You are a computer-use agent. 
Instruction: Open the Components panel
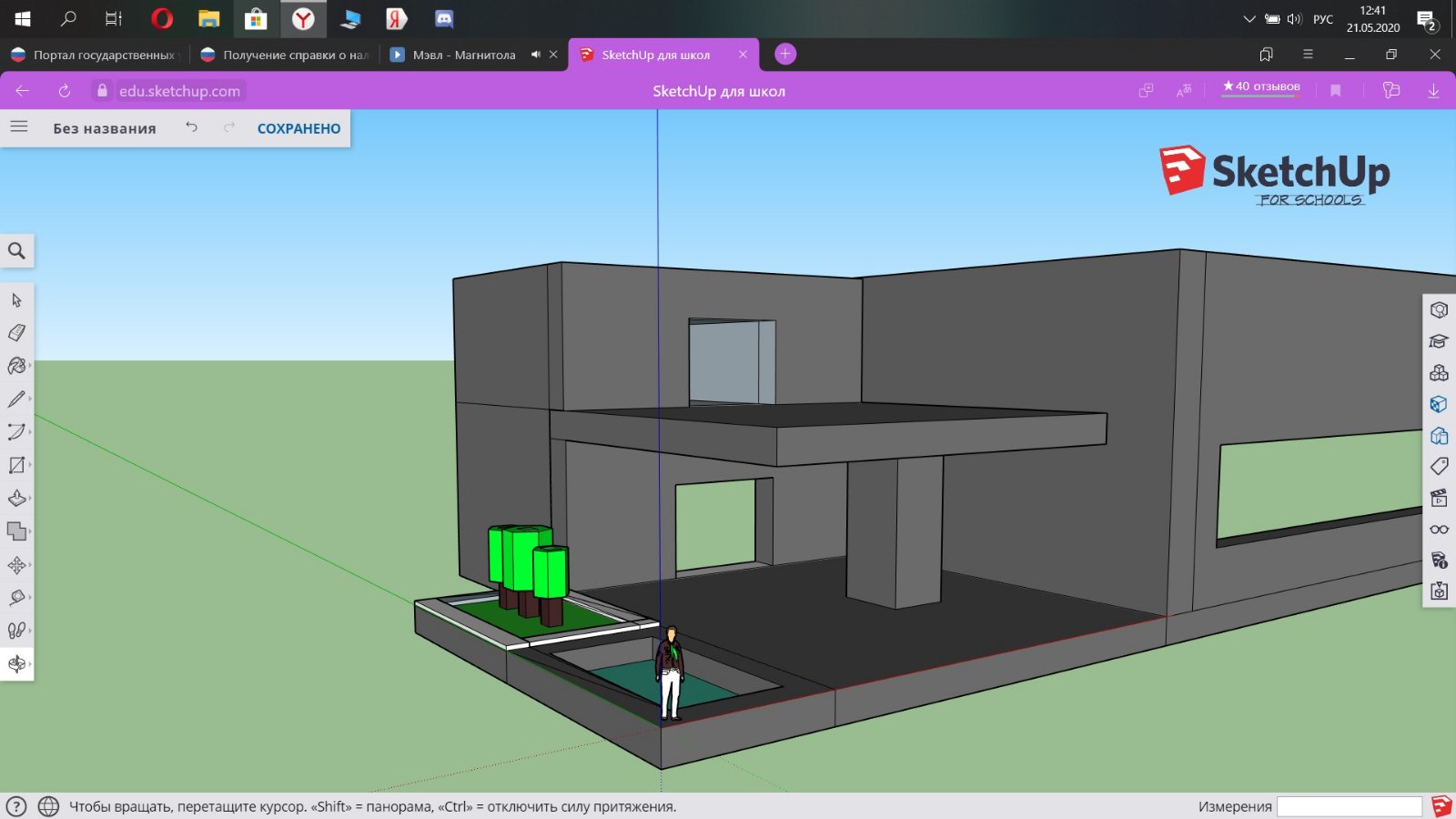(1439, 373)
